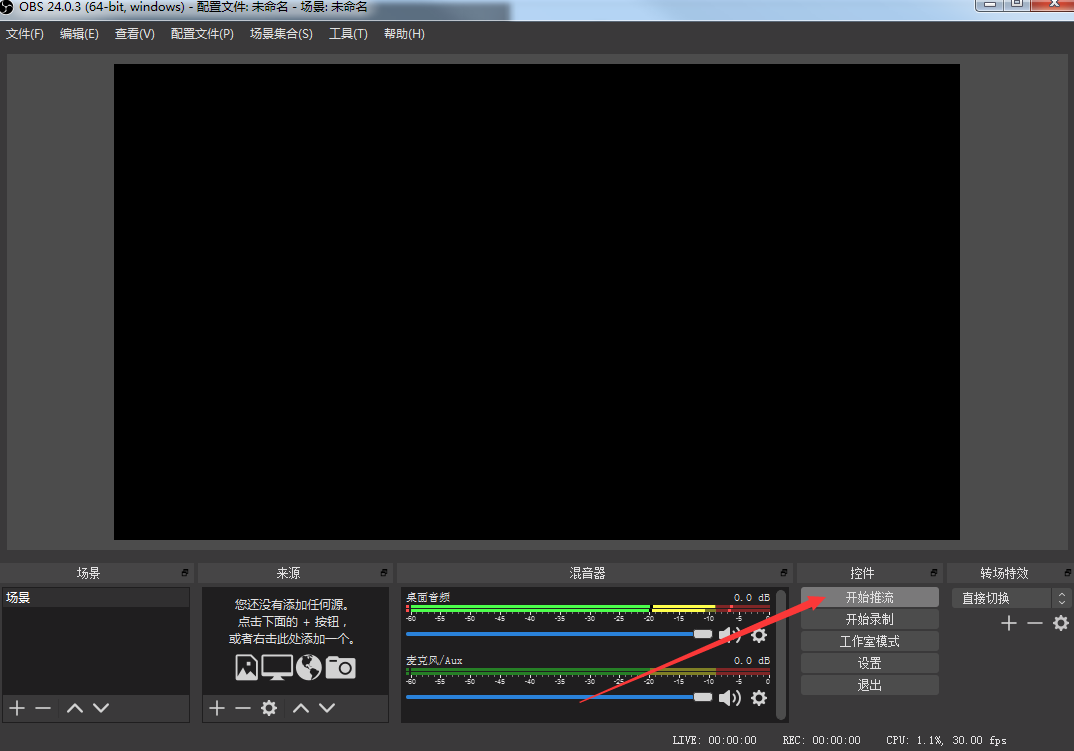Pop out the 转场特效 dock panel

[1068, 573]
